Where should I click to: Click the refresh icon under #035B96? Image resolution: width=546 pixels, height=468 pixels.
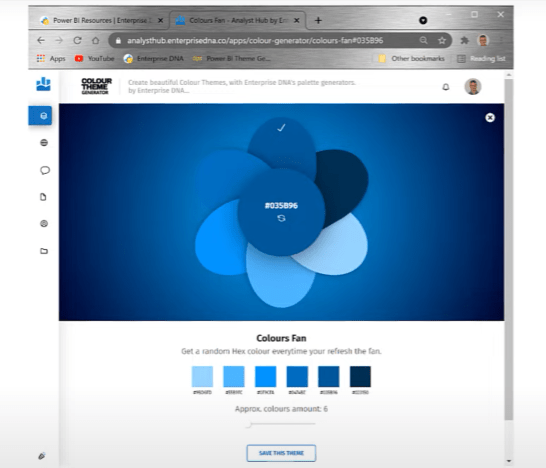(x=281, y=218)
